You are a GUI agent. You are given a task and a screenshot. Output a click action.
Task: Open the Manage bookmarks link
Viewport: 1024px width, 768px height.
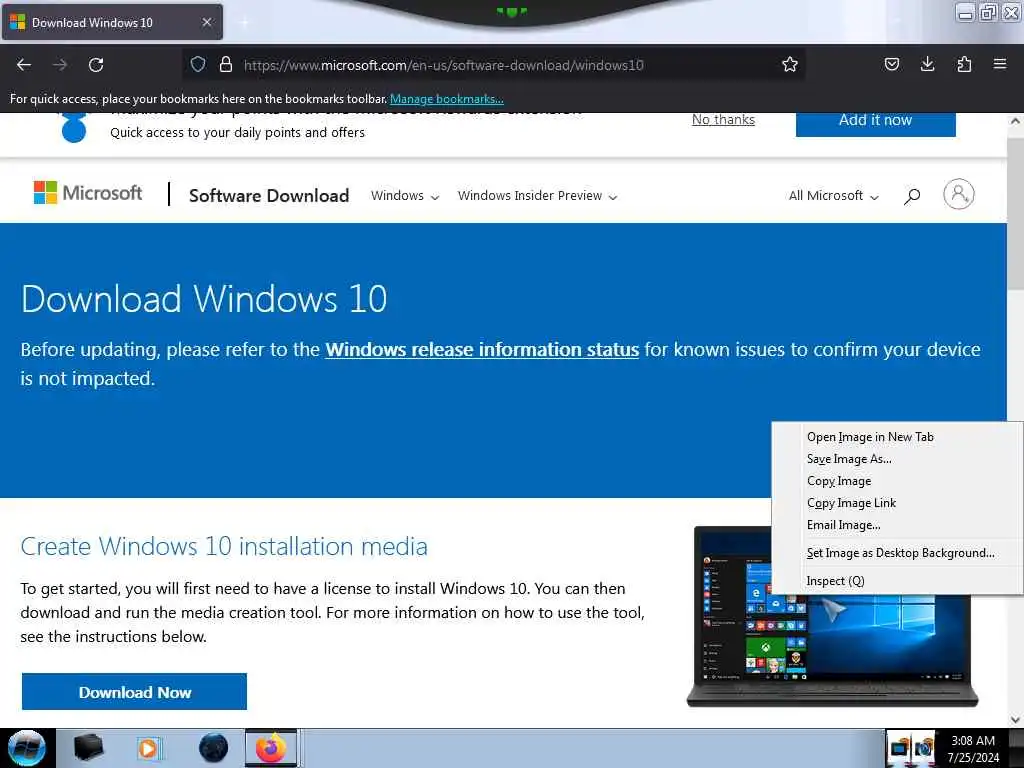point(447,99)
